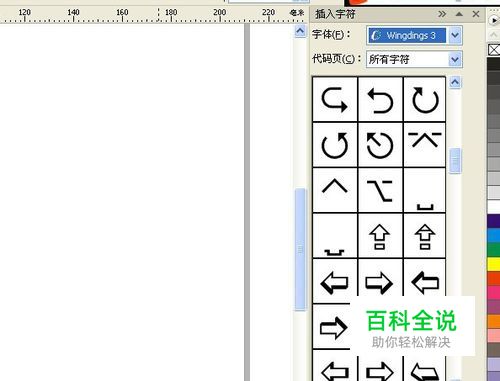The height and width of the screenshot is (381, 500).
Task: Select the plain upward caret character
Action: (x=335, y=190)
